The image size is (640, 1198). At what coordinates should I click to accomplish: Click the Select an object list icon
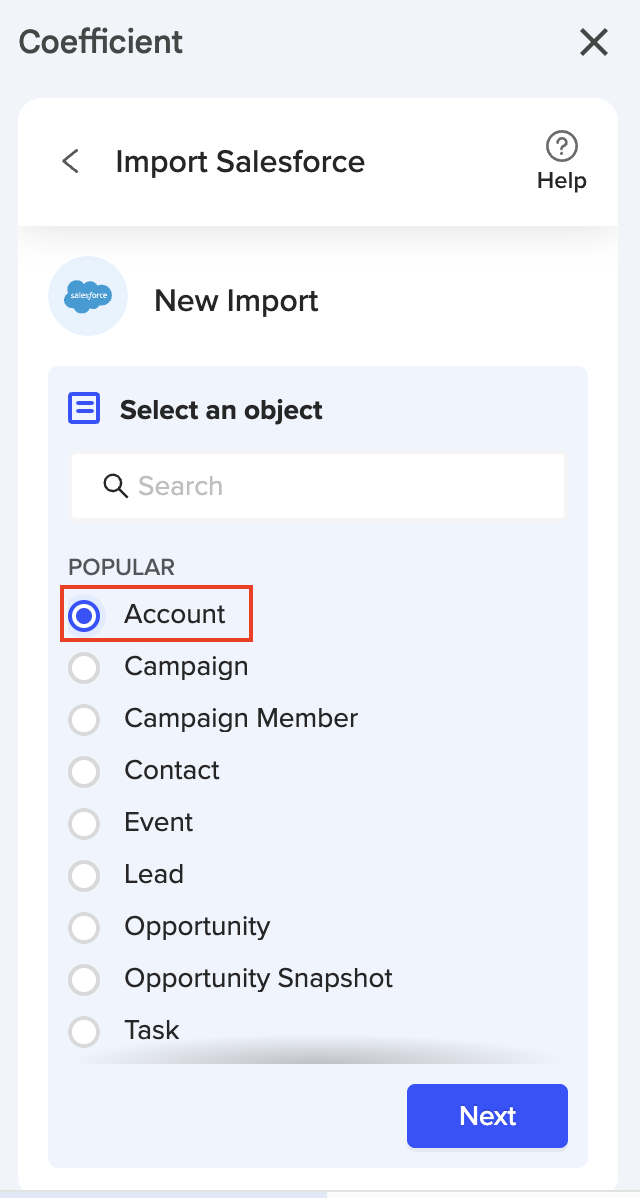tap(84, 409)
